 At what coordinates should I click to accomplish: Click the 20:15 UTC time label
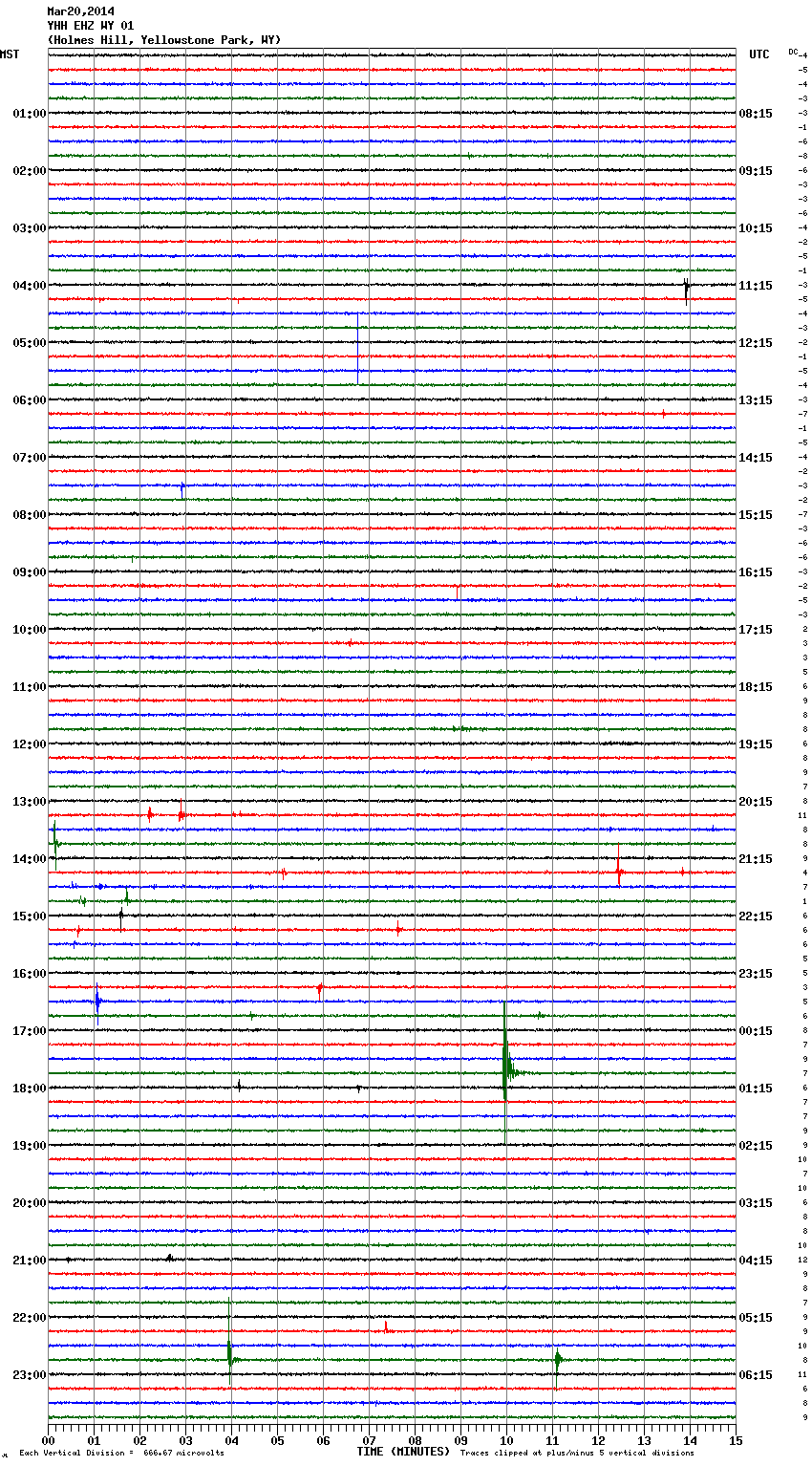(x=756, y=802)
